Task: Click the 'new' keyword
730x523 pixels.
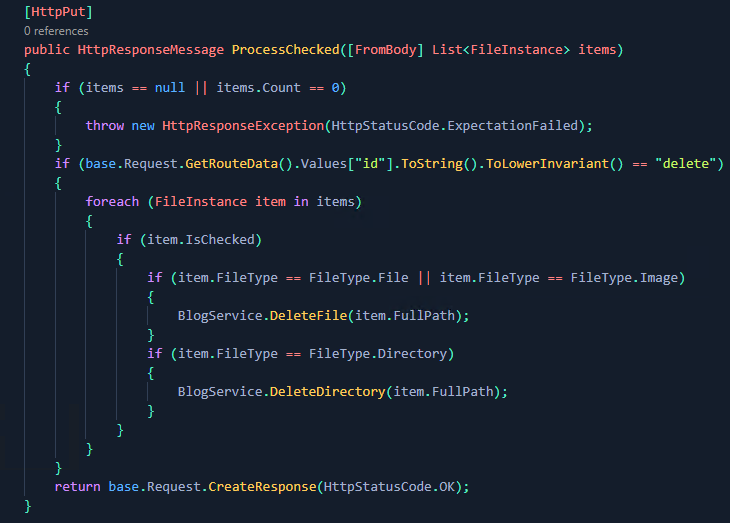Action: click(x=143, y=126)
